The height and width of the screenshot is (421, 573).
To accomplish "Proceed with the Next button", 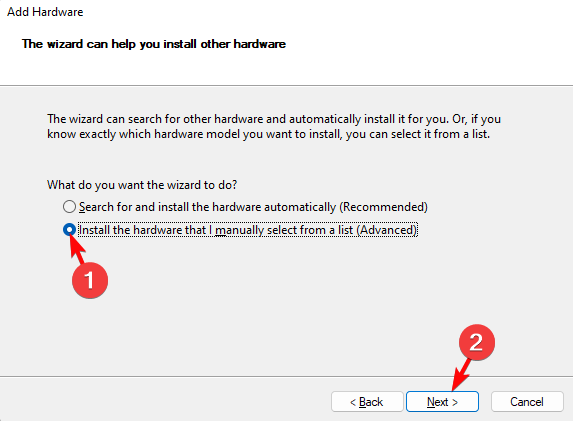I will coord(442,402).
